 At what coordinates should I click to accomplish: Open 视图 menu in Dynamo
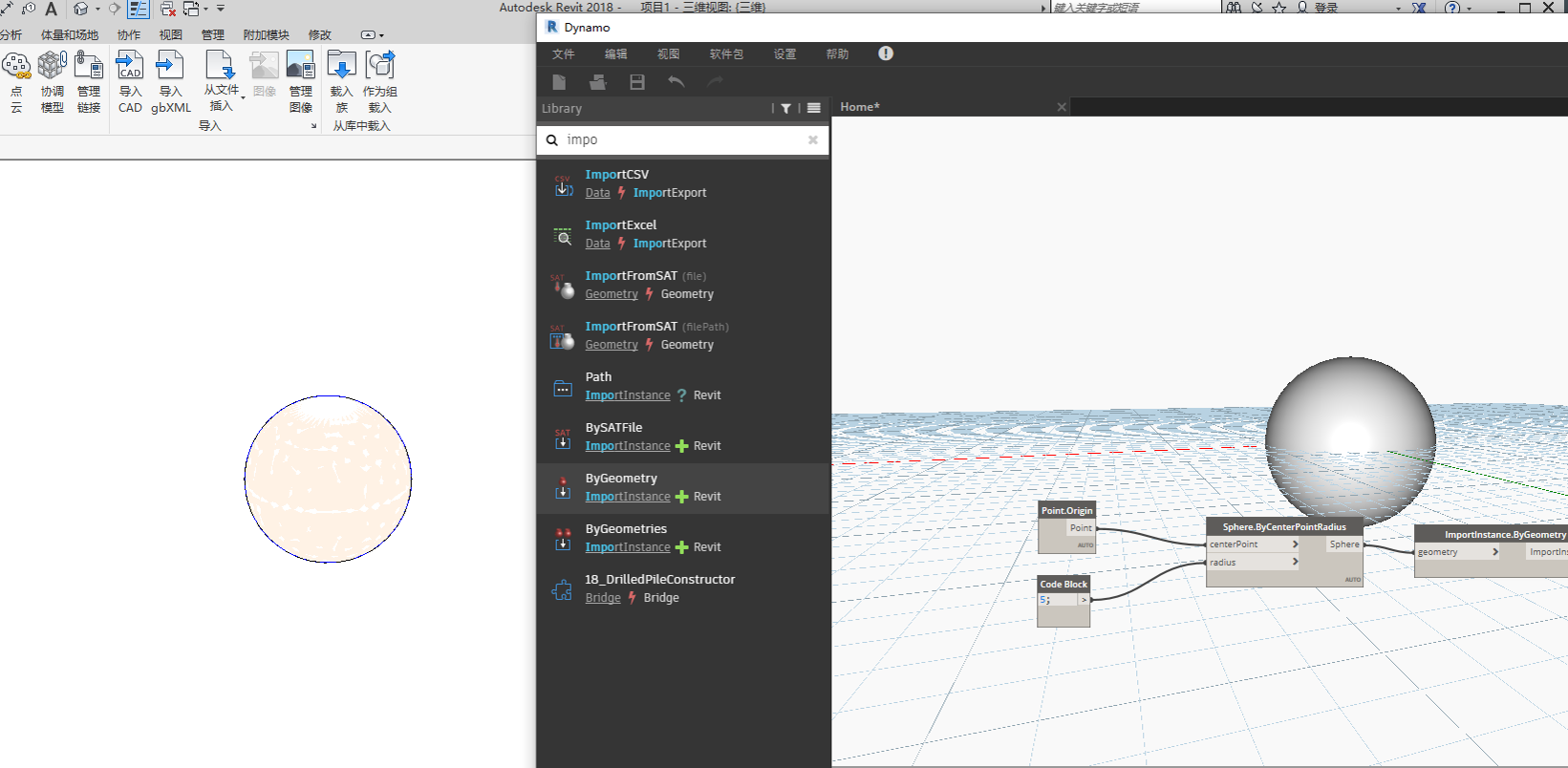[x=669, y=54]
